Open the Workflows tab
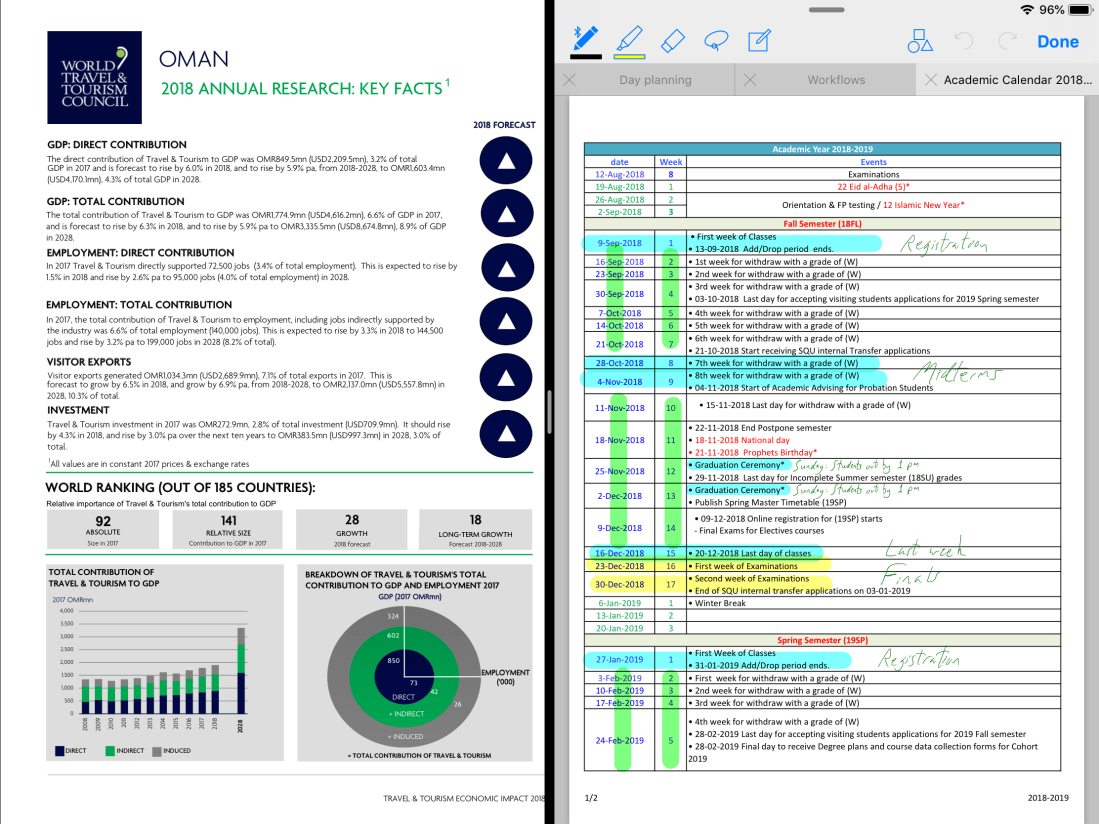 [x=836, y=80]
